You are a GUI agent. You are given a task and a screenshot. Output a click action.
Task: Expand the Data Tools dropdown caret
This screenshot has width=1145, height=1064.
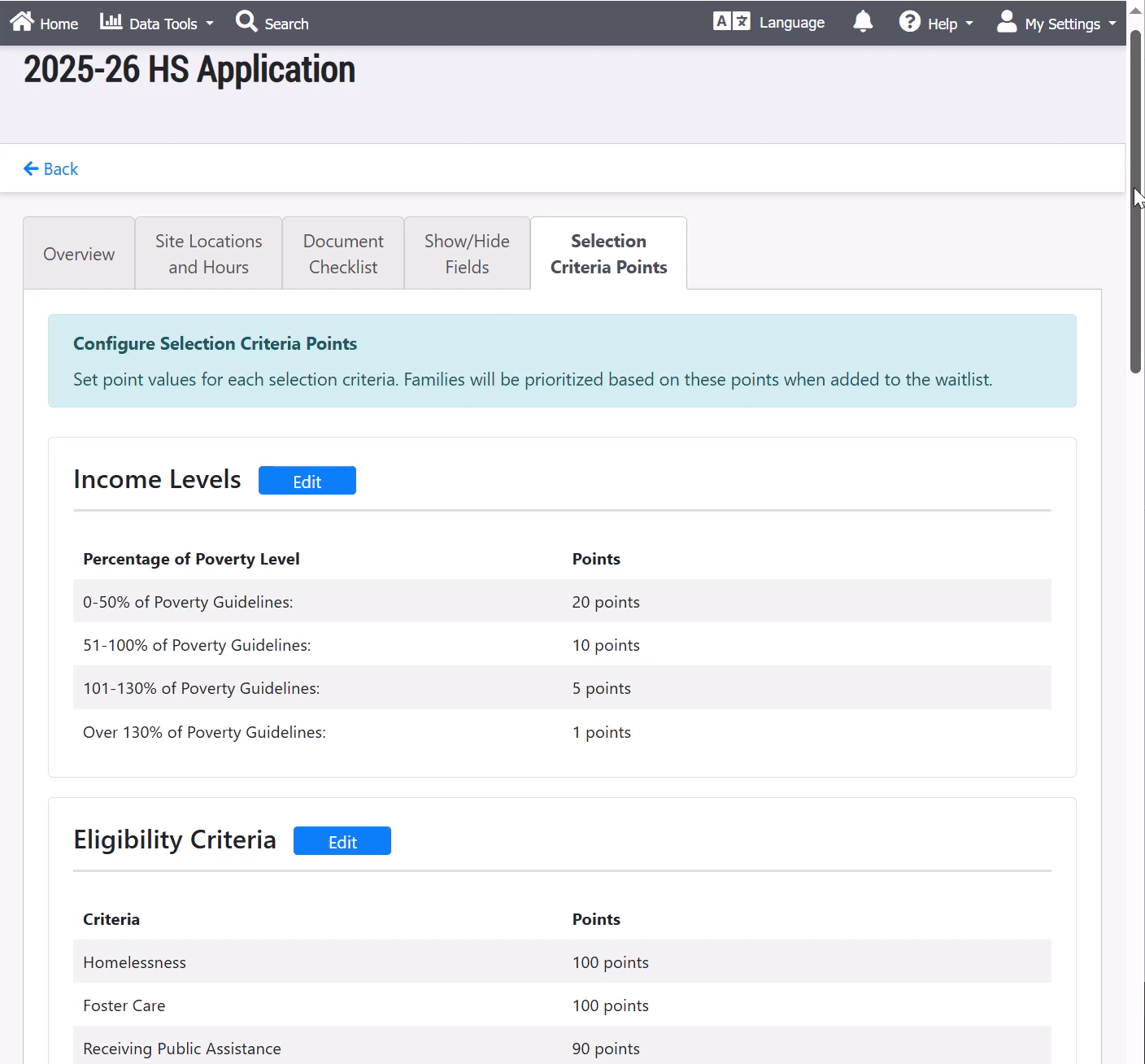(x=210, y=24)
